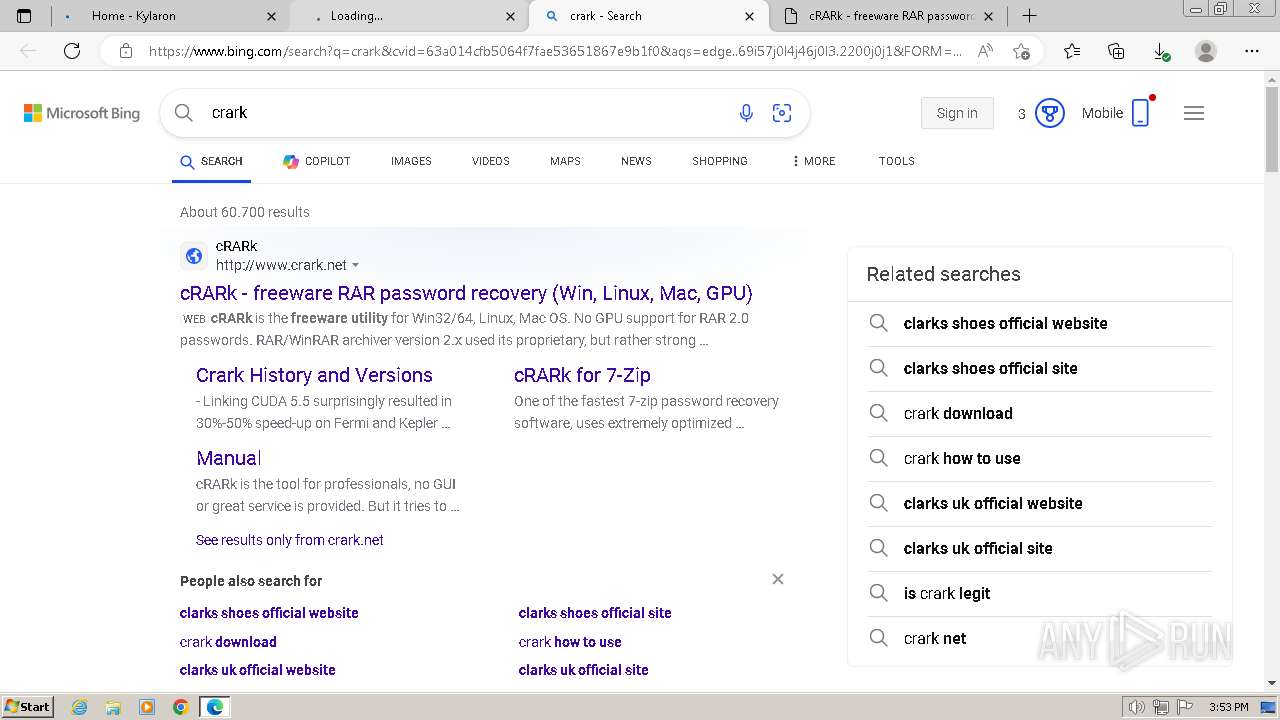Open the Edge icon in the taskbar

[x=214, y=707]
